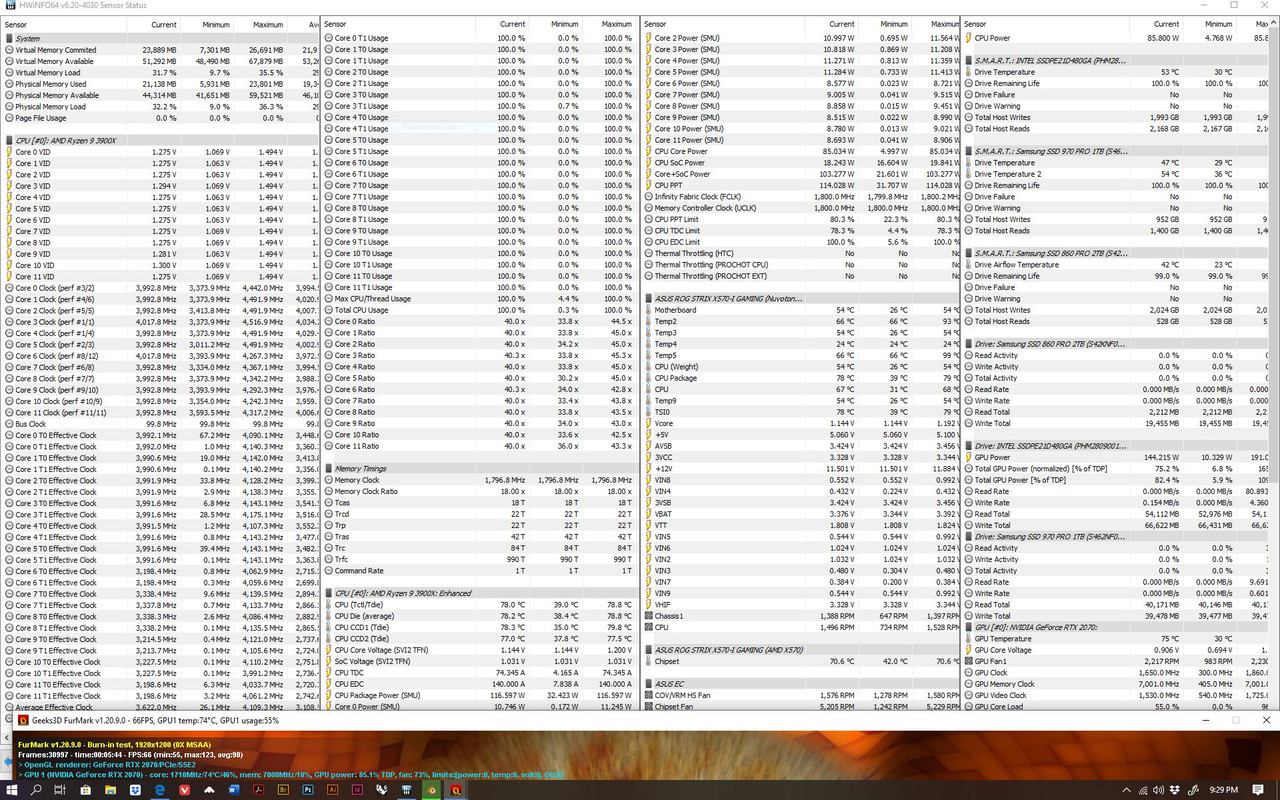Switch to Blender in the taskbar
This screenshot has height=800, width=1280.
[x=431, y=790]
